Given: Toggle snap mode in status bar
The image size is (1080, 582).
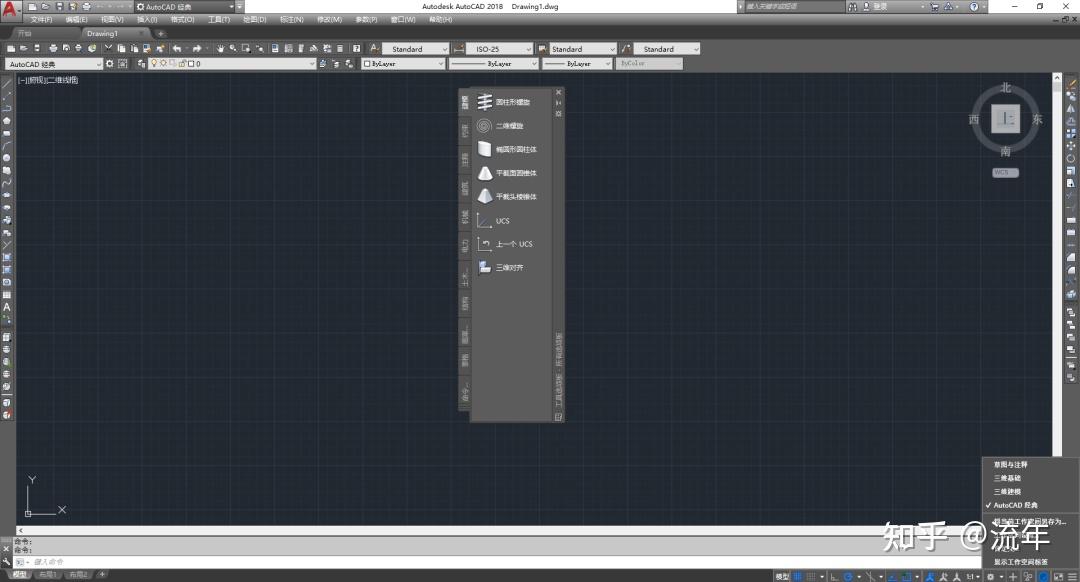Looking at the screenshot, I should [x=811, y=576].
